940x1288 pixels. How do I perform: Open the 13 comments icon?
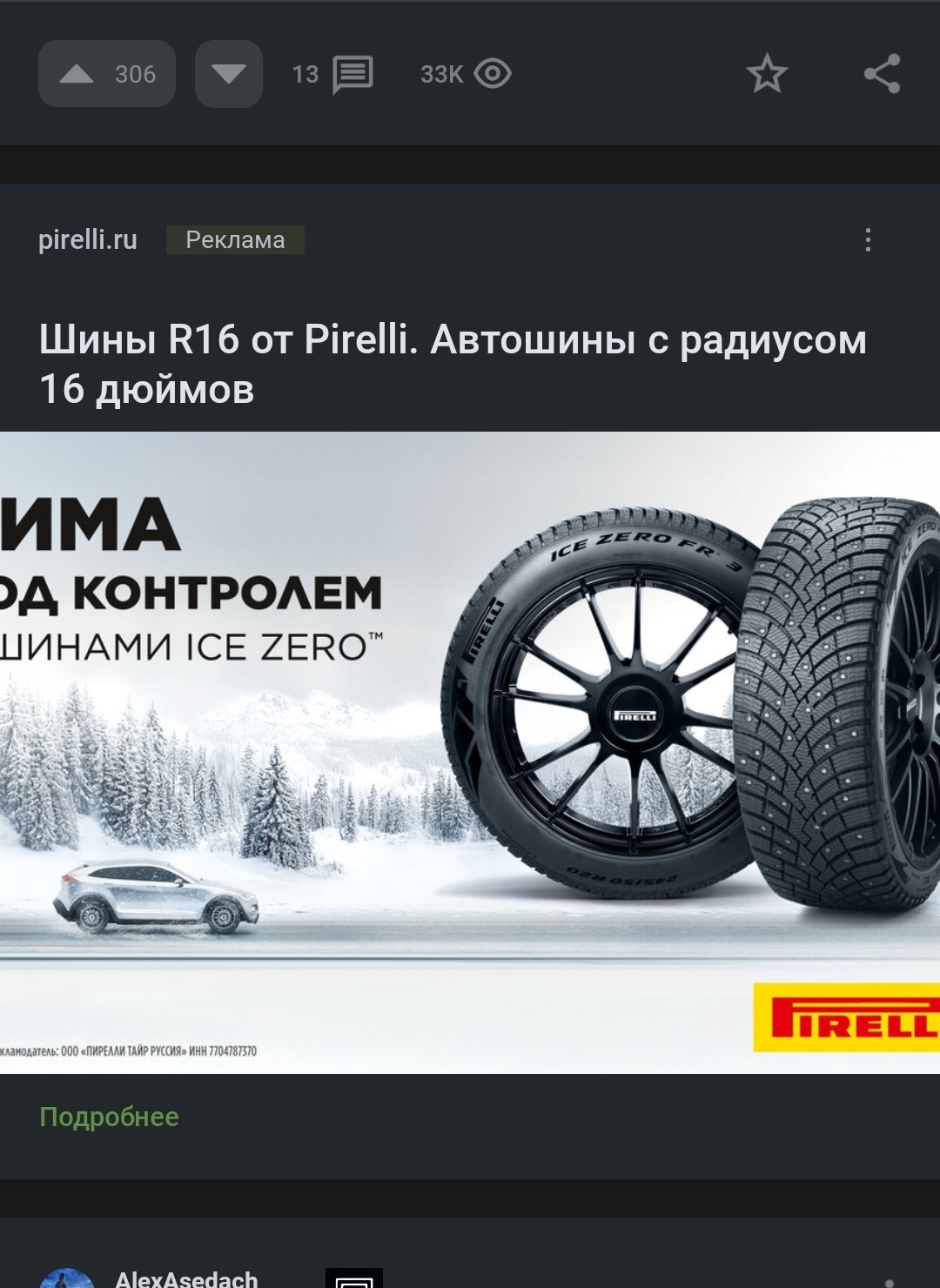(352, 74)
